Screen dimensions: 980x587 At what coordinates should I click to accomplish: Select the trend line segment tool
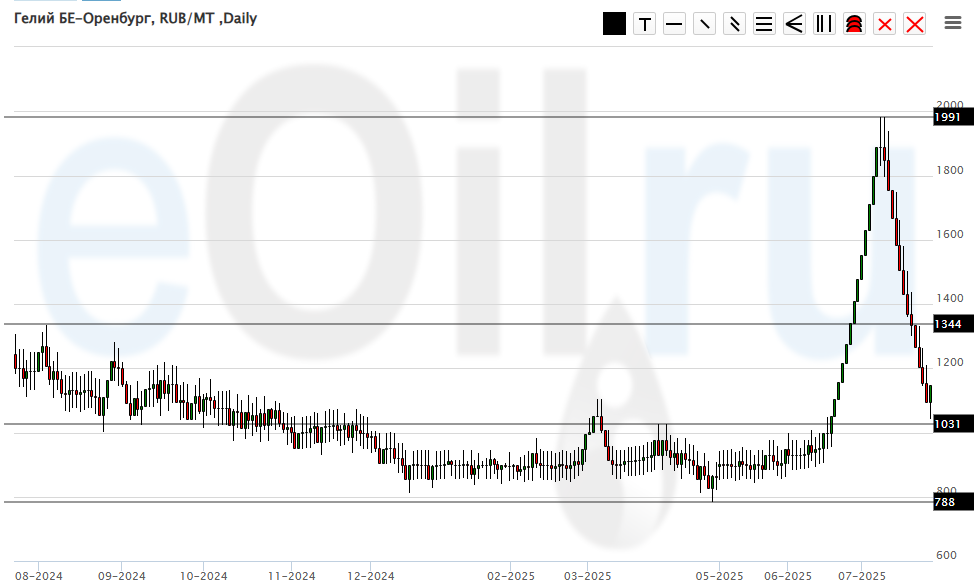pyautogui.click(x=704, y=24)
